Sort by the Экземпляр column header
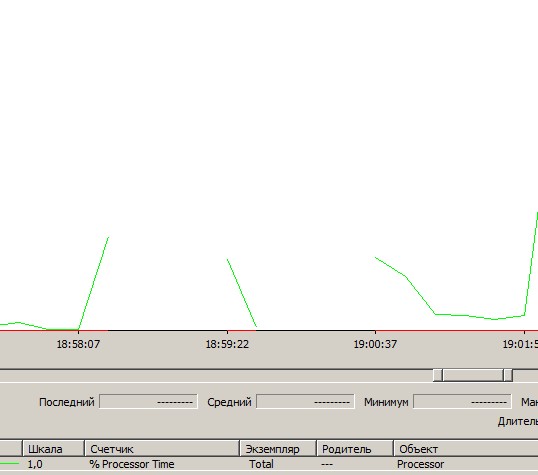Viewport: 538px width, 475px height. (x=278, y=449)
